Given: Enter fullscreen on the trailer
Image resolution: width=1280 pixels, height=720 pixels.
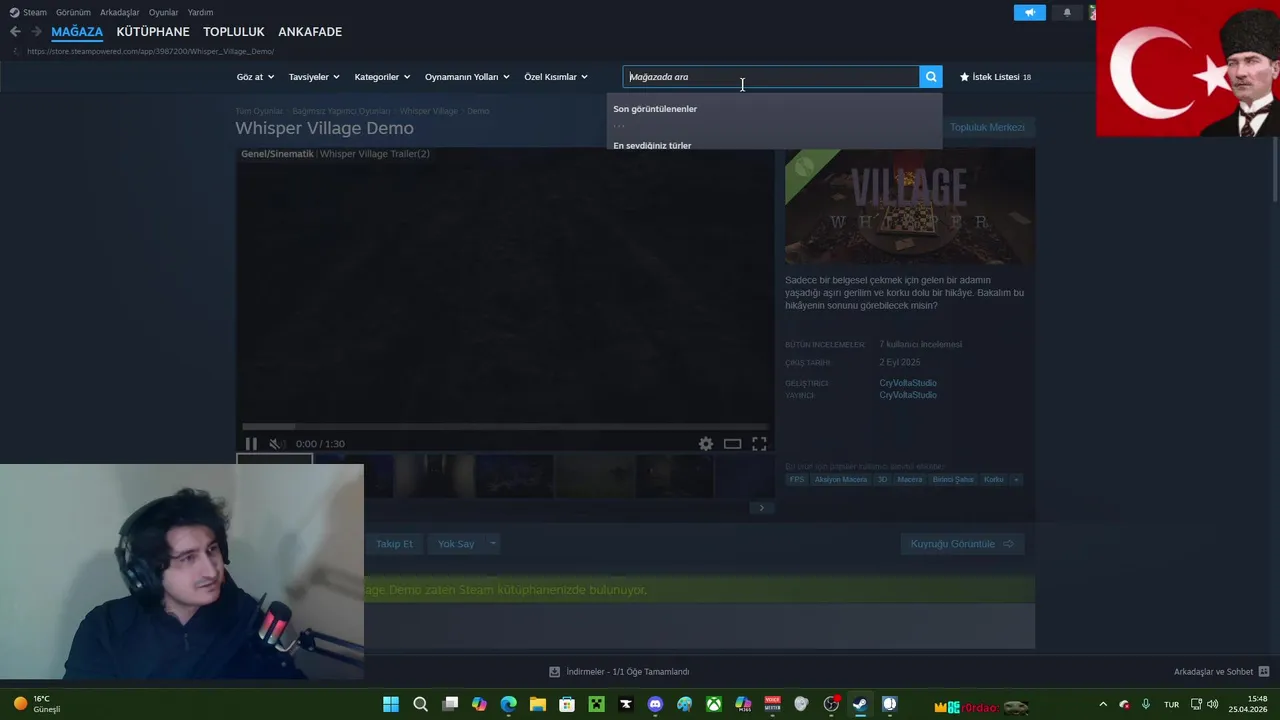Looking at the screenshot, I should [x=760, y=444].
